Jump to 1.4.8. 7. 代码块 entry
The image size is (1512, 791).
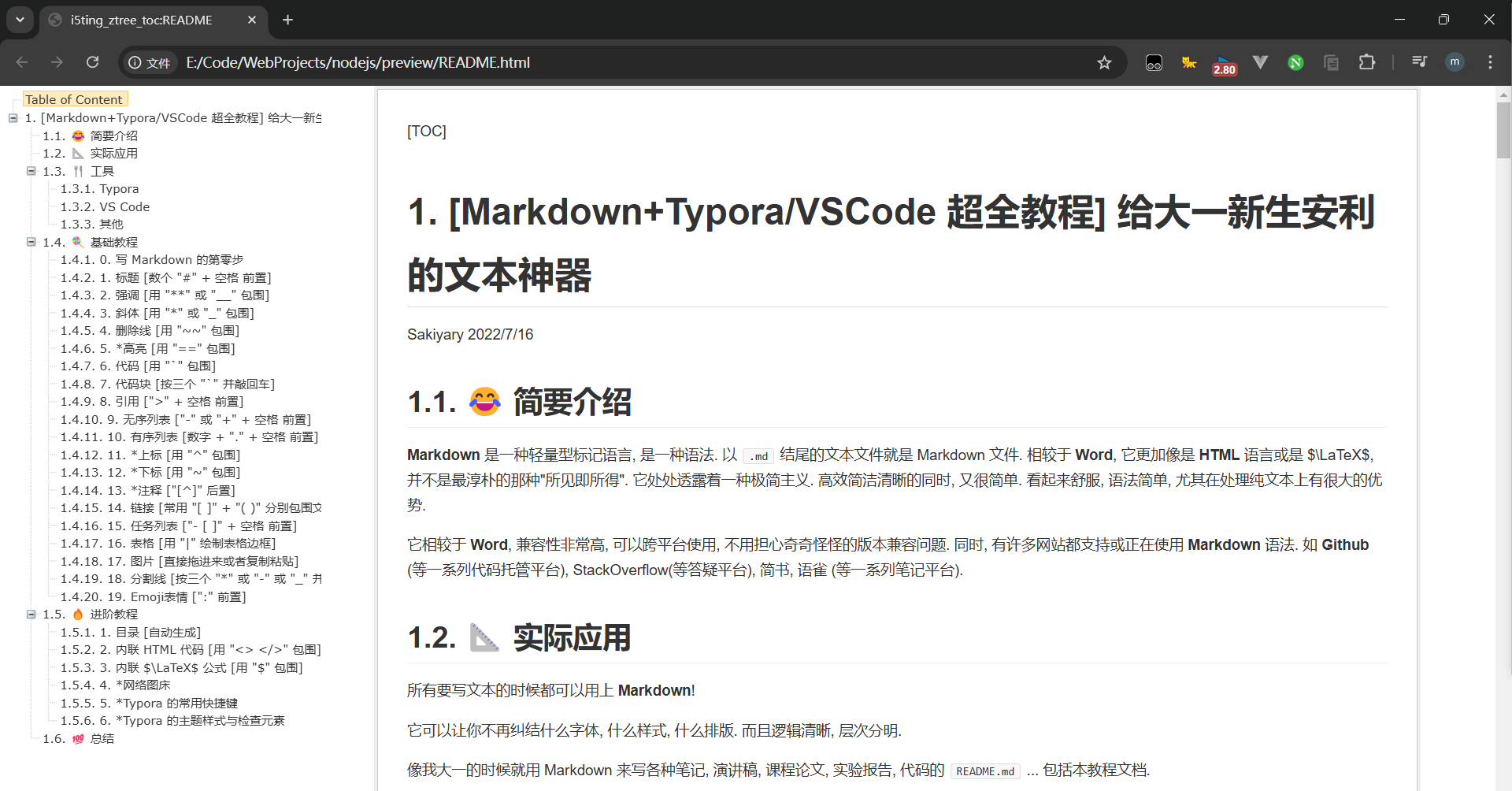coord(167,384)
